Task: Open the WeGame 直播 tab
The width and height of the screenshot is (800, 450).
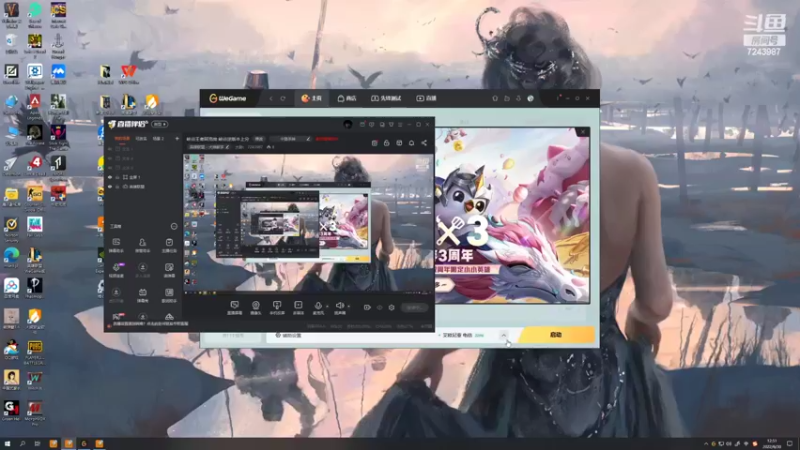Action: (x=426, y=98)
